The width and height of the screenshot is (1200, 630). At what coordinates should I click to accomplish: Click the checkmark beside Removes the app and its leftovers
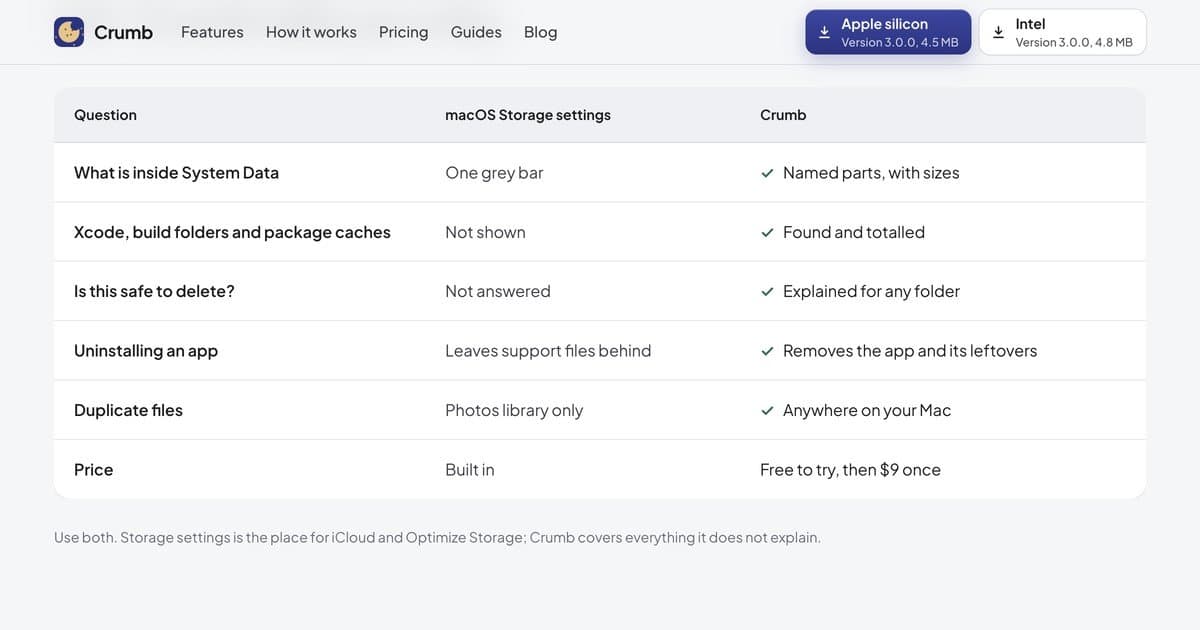coord(767,351)
